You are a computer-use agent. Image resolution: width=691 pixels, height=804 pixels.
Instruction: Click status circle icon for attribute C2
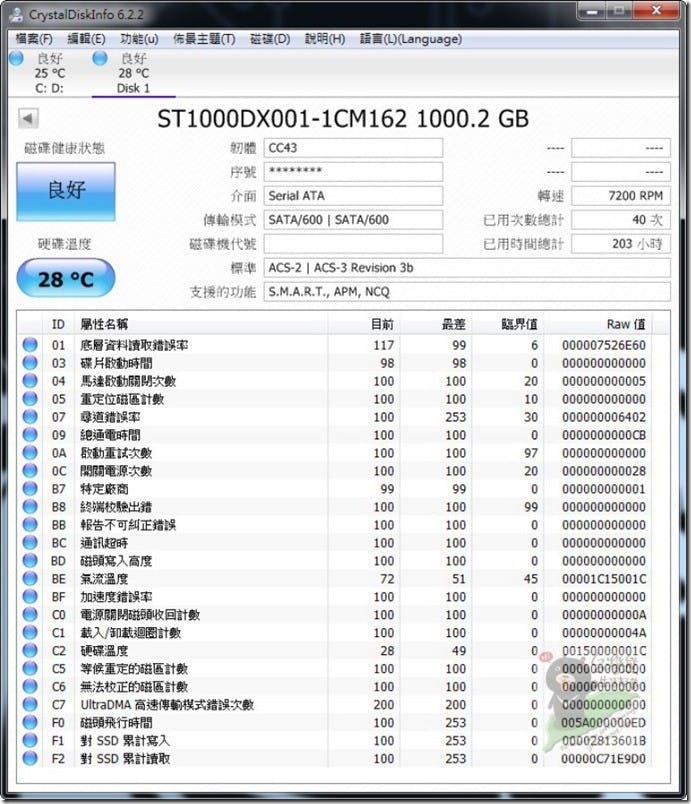(x=30, y=650)
